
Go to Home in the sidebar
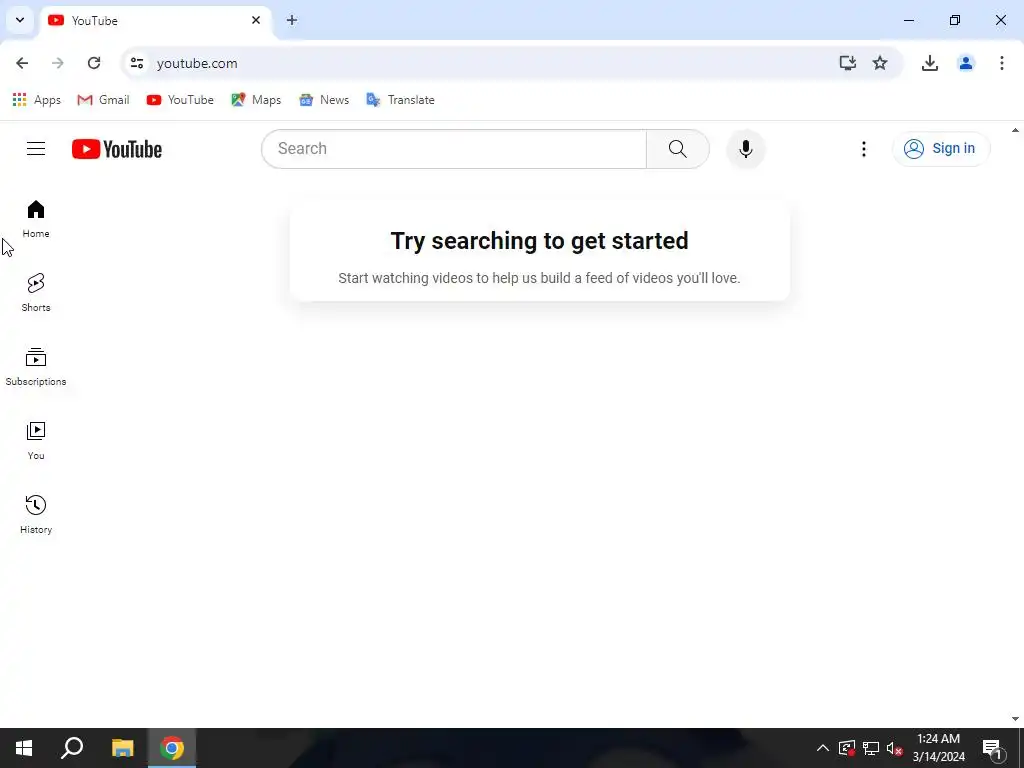(36, 219)
